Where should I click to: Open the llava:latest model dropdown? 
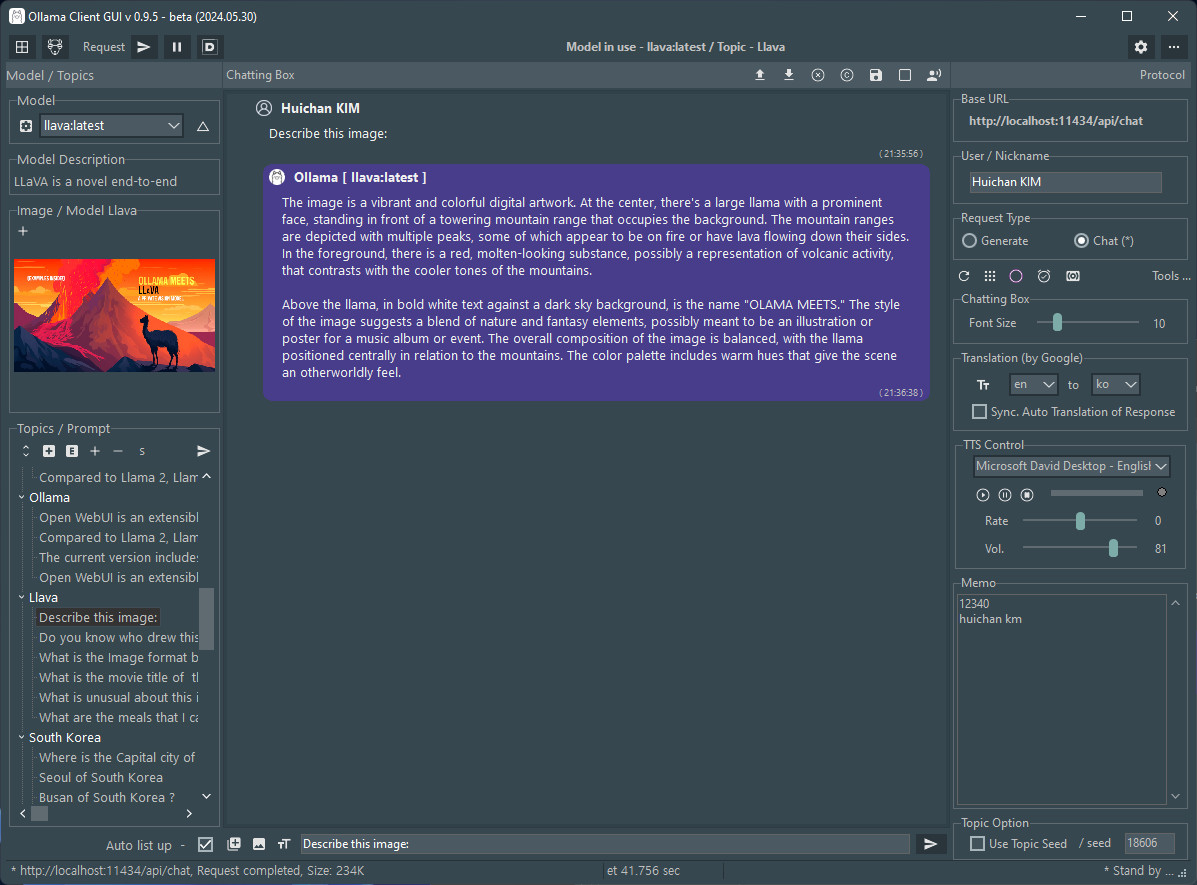111,126
